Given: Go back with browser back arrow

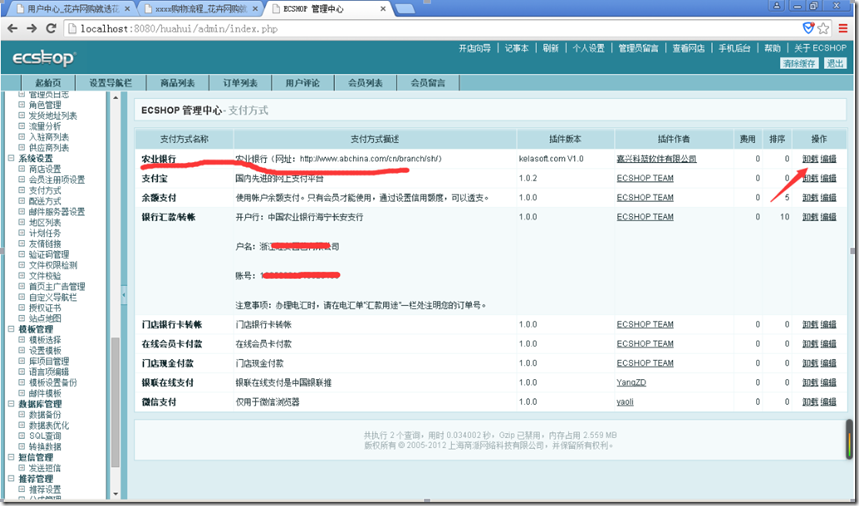Looking at the screenshot, I should click(12, 28).
